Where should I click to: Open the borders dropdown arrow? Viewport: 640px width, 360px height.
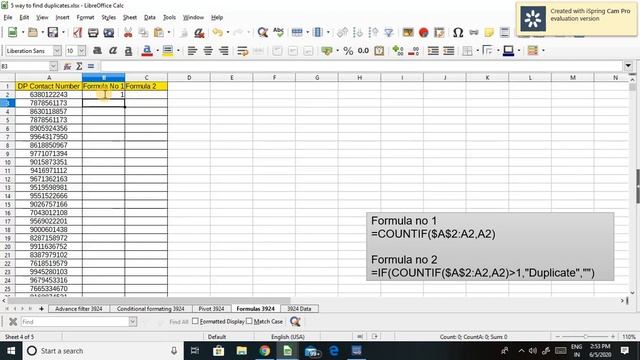477,51
